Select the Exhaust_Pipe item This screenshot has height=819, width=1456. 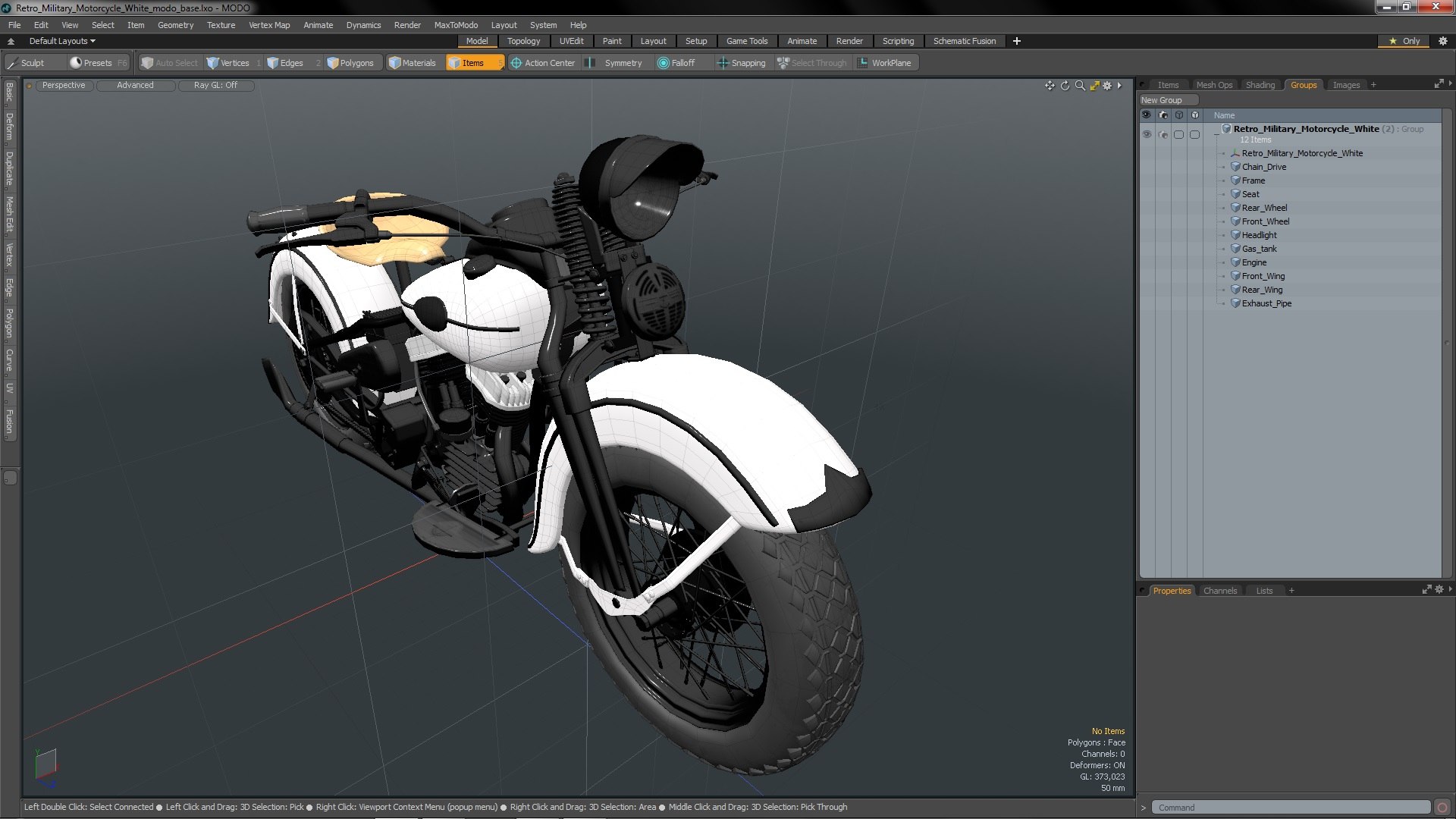click(x=1266, y=303)
